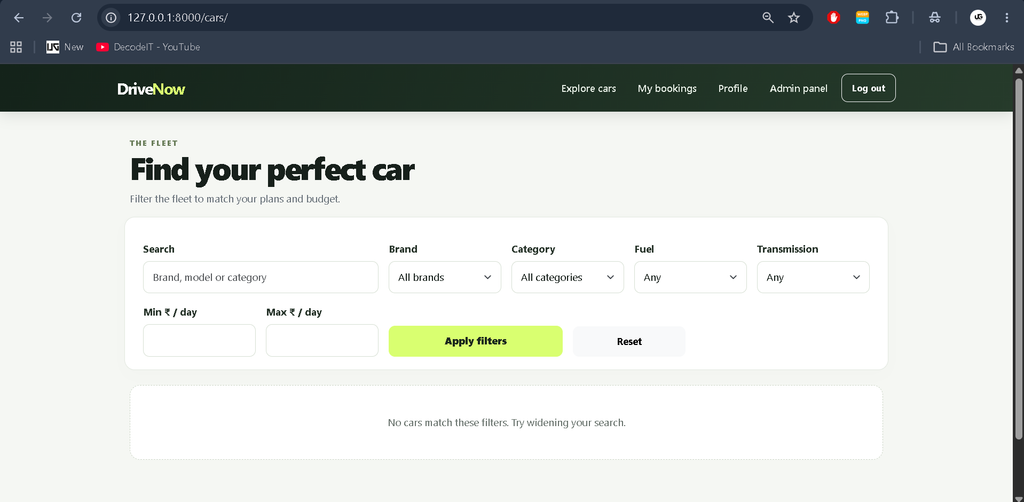
Task: Open the Extensions puzzle piece icon
Action: [x=892, y=18]
